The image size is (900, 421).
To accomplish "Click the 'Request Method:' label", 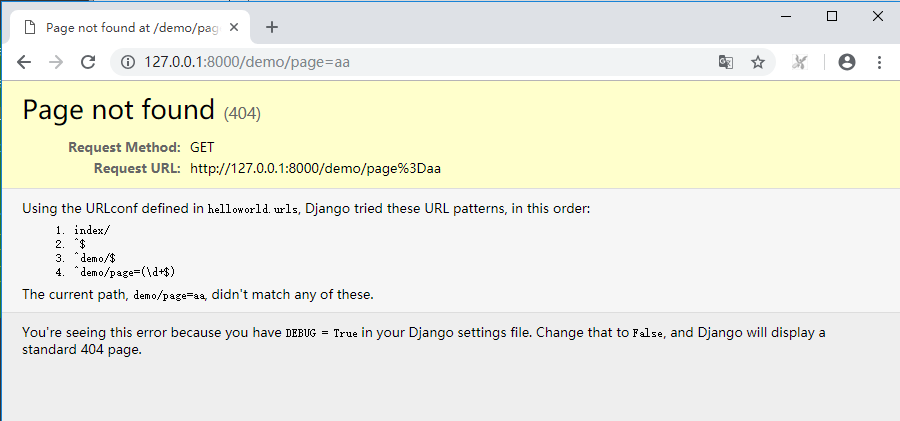I will click(125, 148).
